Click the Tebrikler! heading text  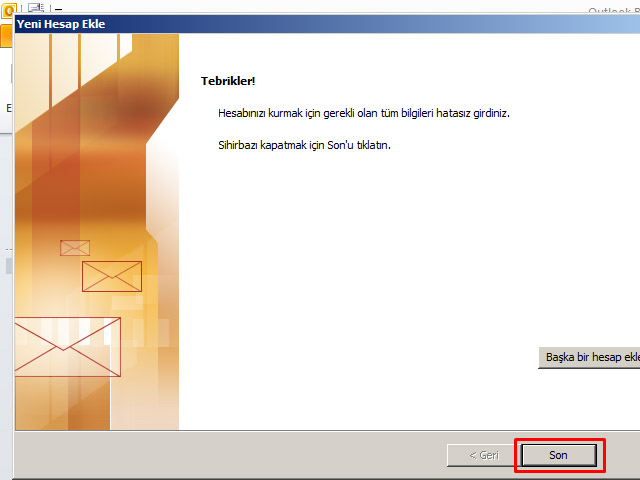coord(229,80)
